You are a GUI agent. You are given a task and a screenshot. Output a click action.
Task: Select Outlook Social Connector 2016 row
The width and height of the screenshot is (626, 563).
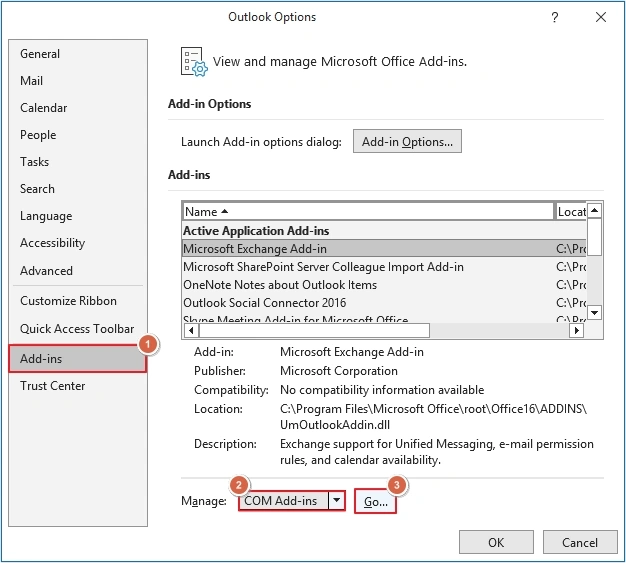[384, 303]
